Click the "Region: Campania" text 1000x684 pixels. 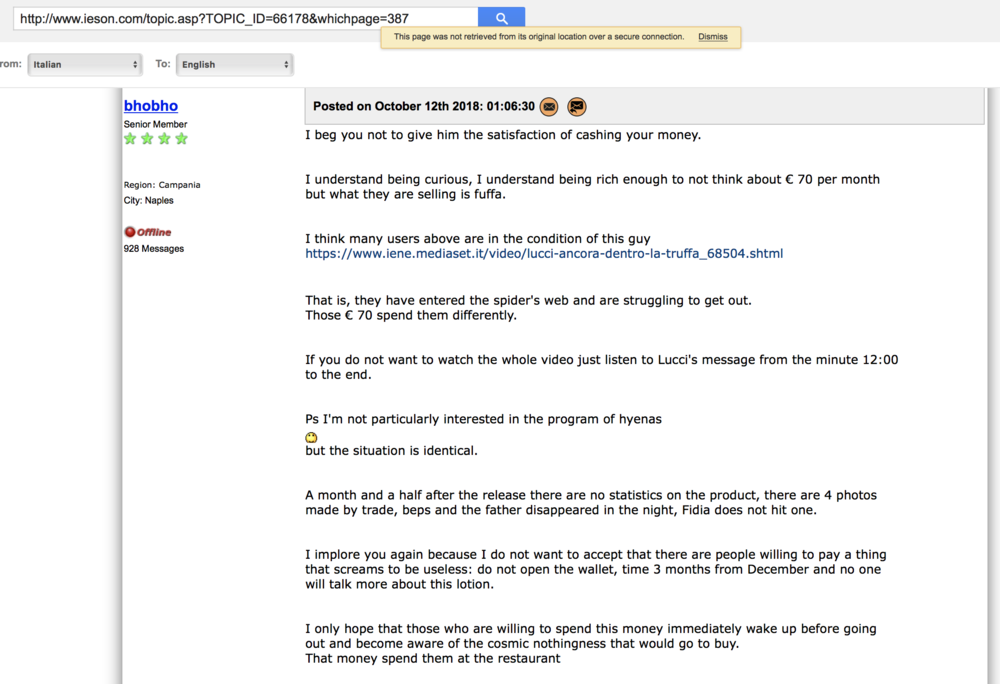pos(162,185)
